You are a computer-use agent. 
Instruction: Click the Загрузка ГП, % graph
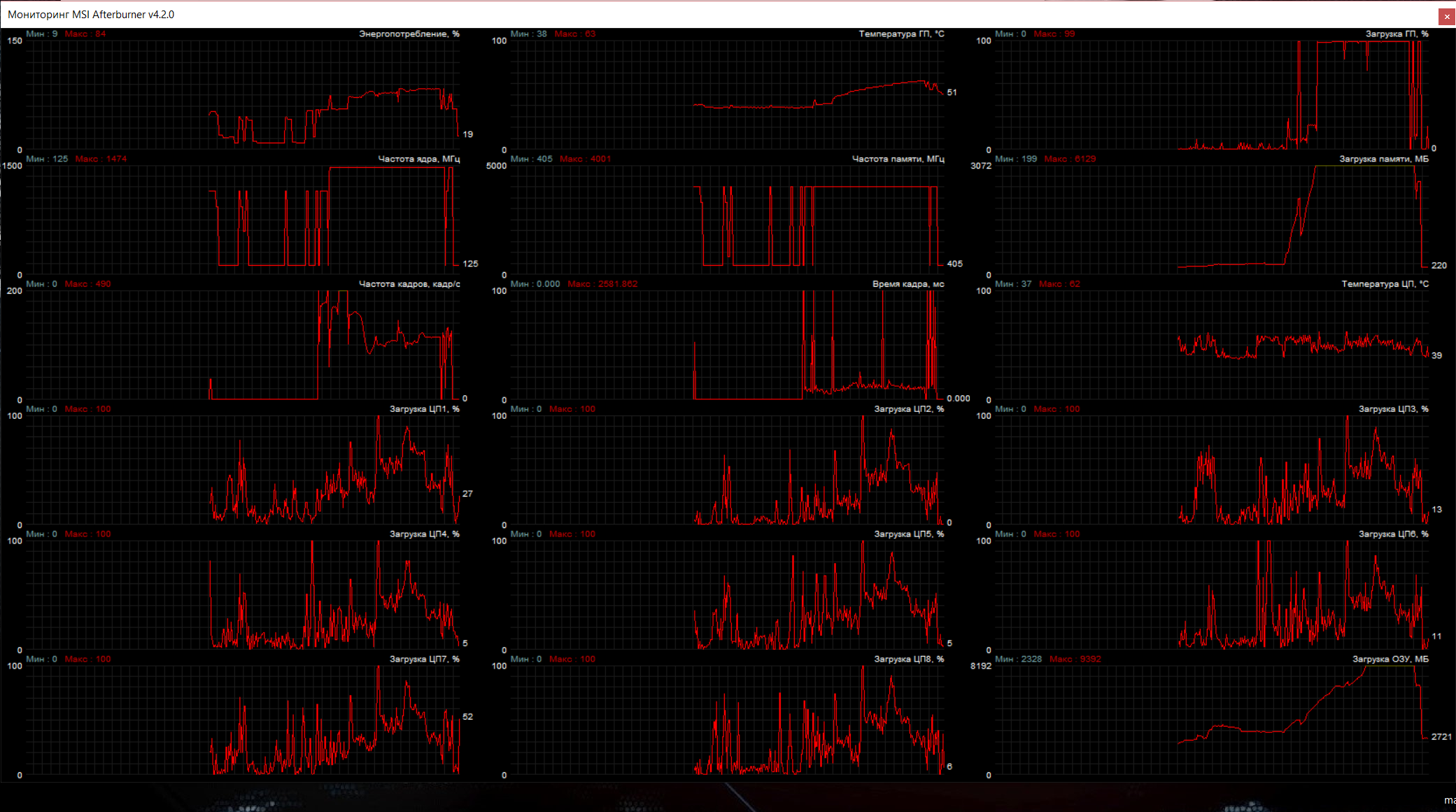coord(1211,94)
